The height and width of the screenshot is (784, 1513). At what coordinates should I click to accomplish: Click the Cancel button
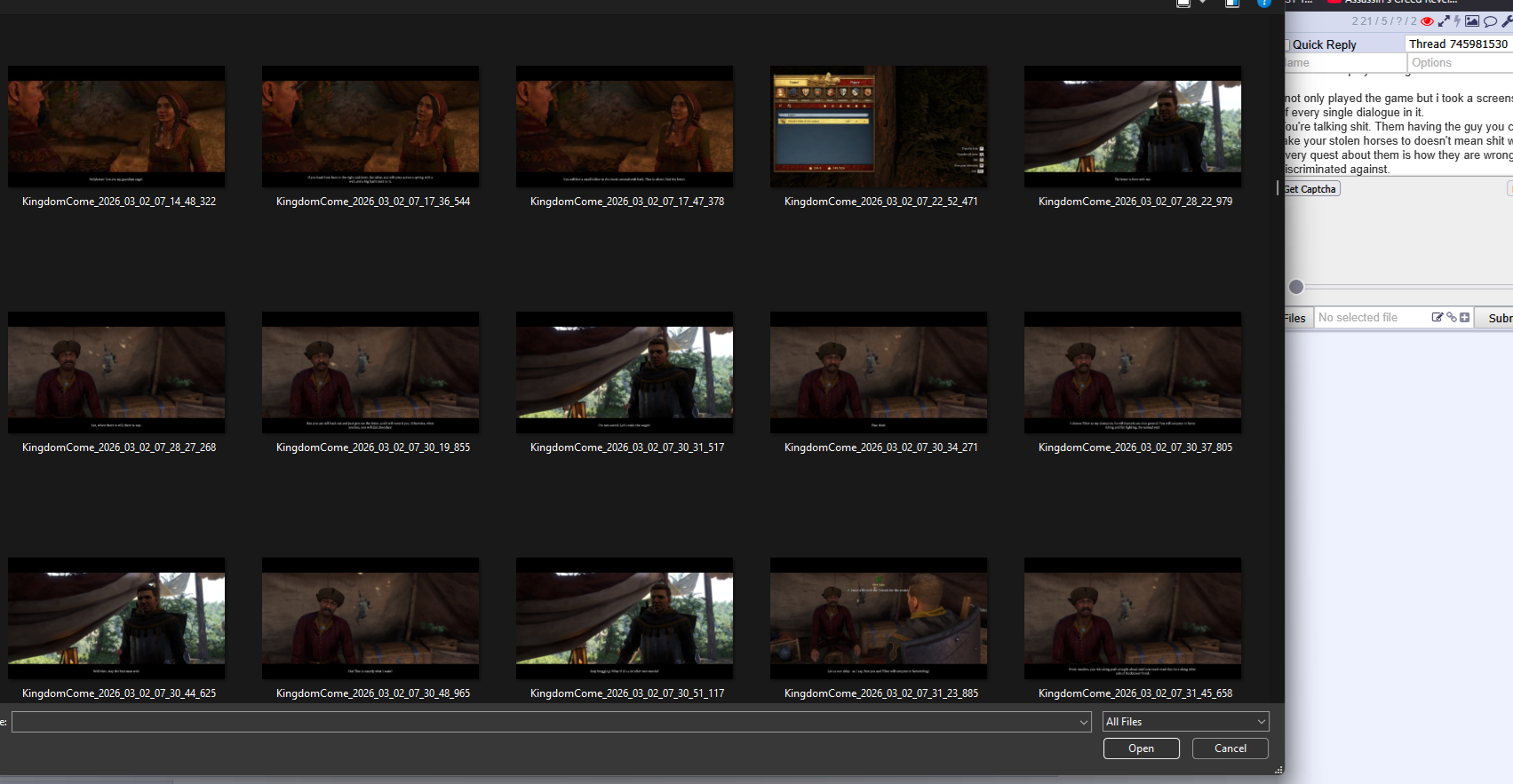coord(1230,748)
